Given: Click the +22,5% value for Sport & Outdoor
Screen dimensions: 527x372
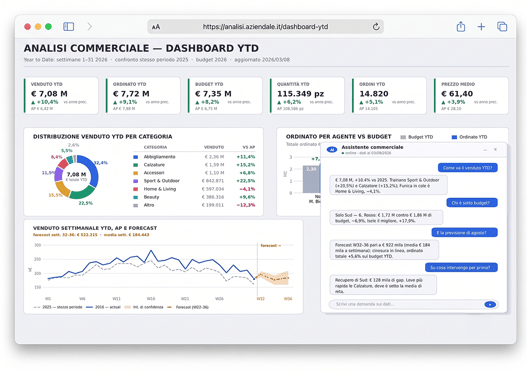Looking at the screenshot, I should pos(246,181).
